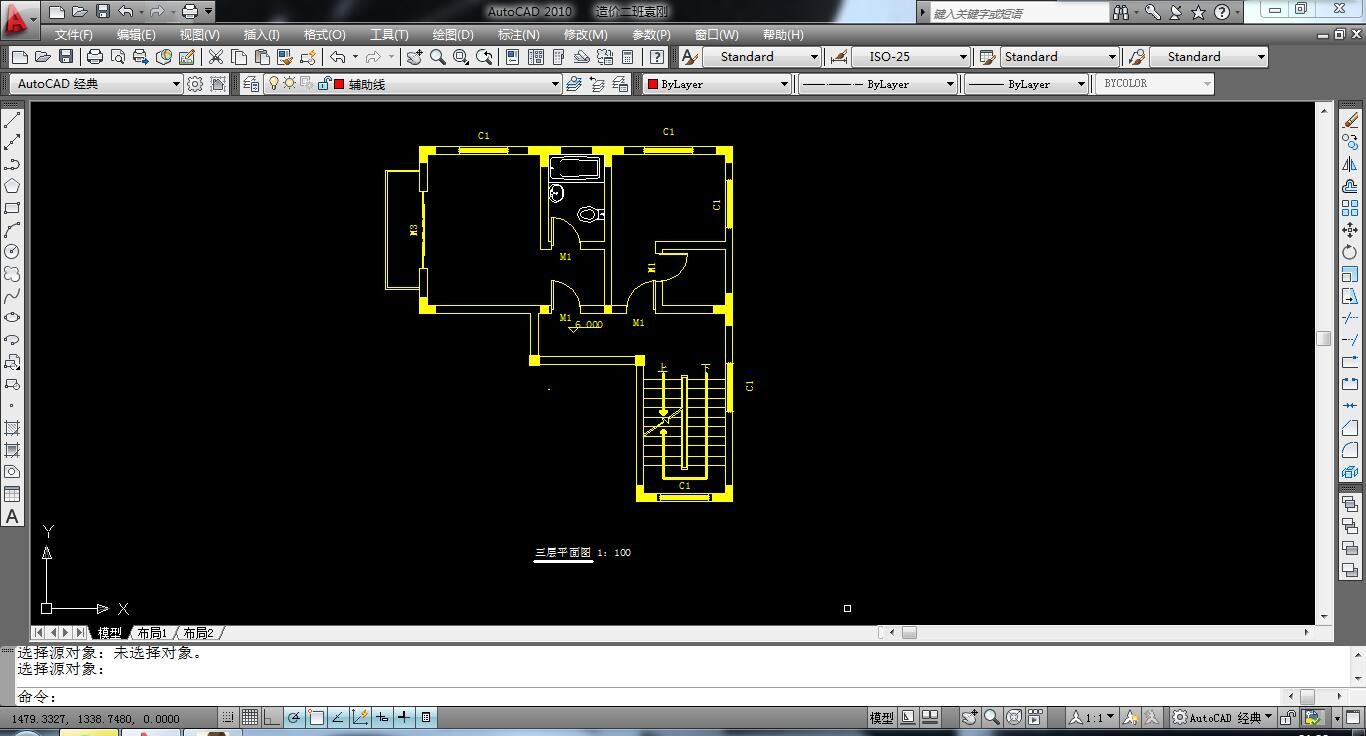The width and height of the screenshot is (1366, 736).
Task: Switch to the 布局1 layout tab
Action: 152,633
